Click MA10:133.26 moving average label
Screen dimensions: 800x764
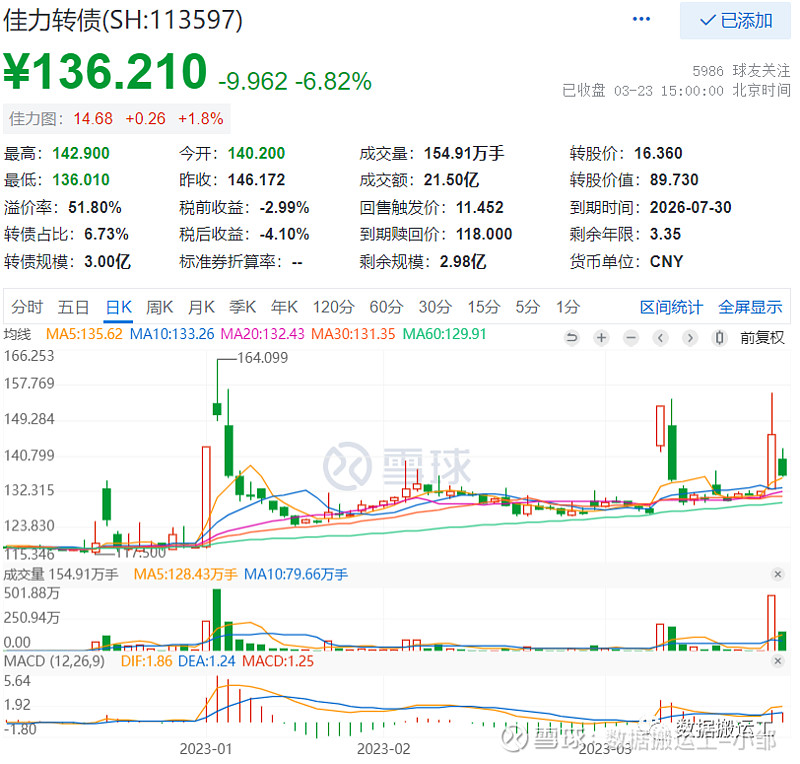(172, 334)
